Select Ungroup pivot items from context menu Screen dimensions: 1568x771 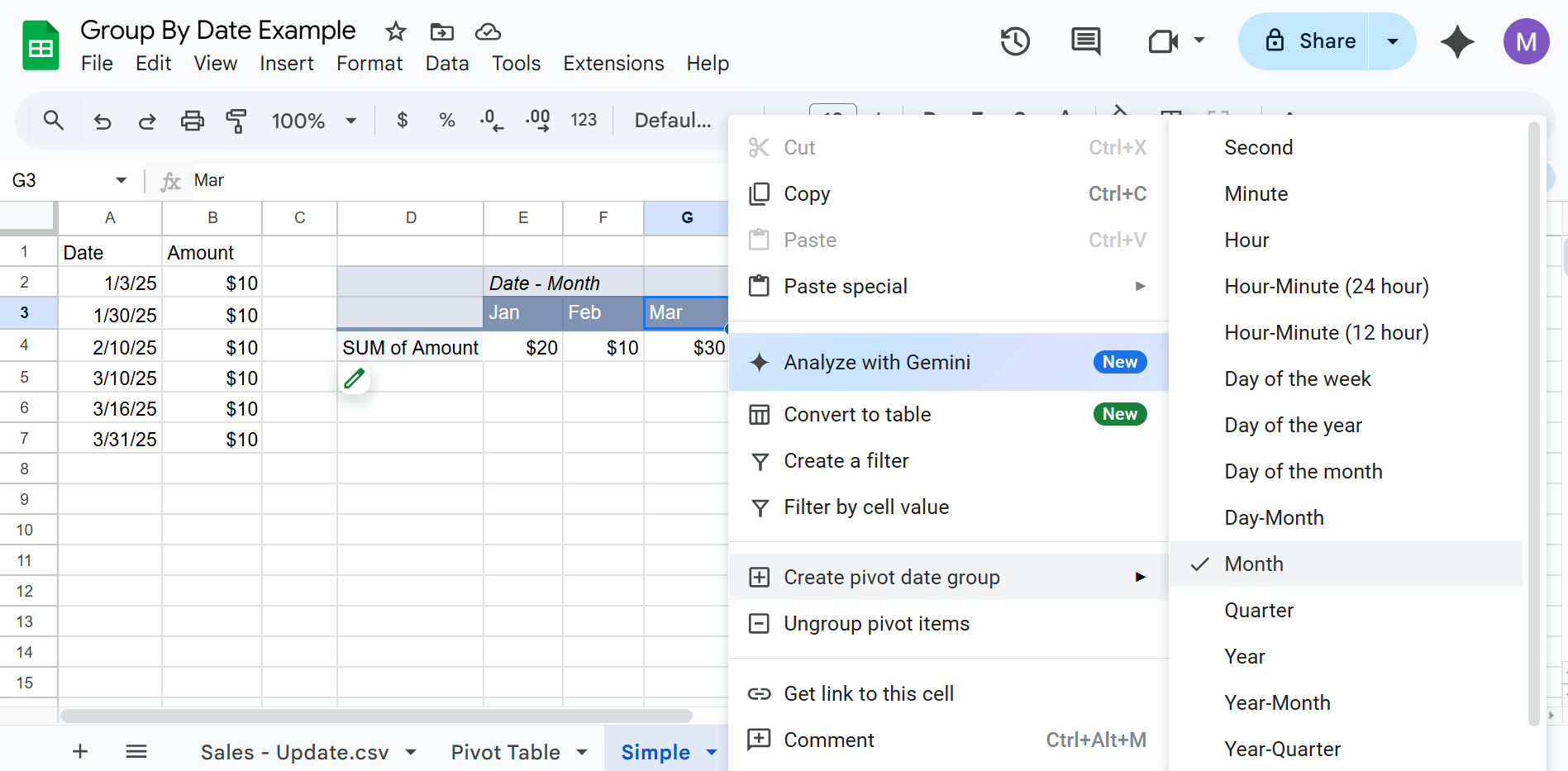[876, 623]
